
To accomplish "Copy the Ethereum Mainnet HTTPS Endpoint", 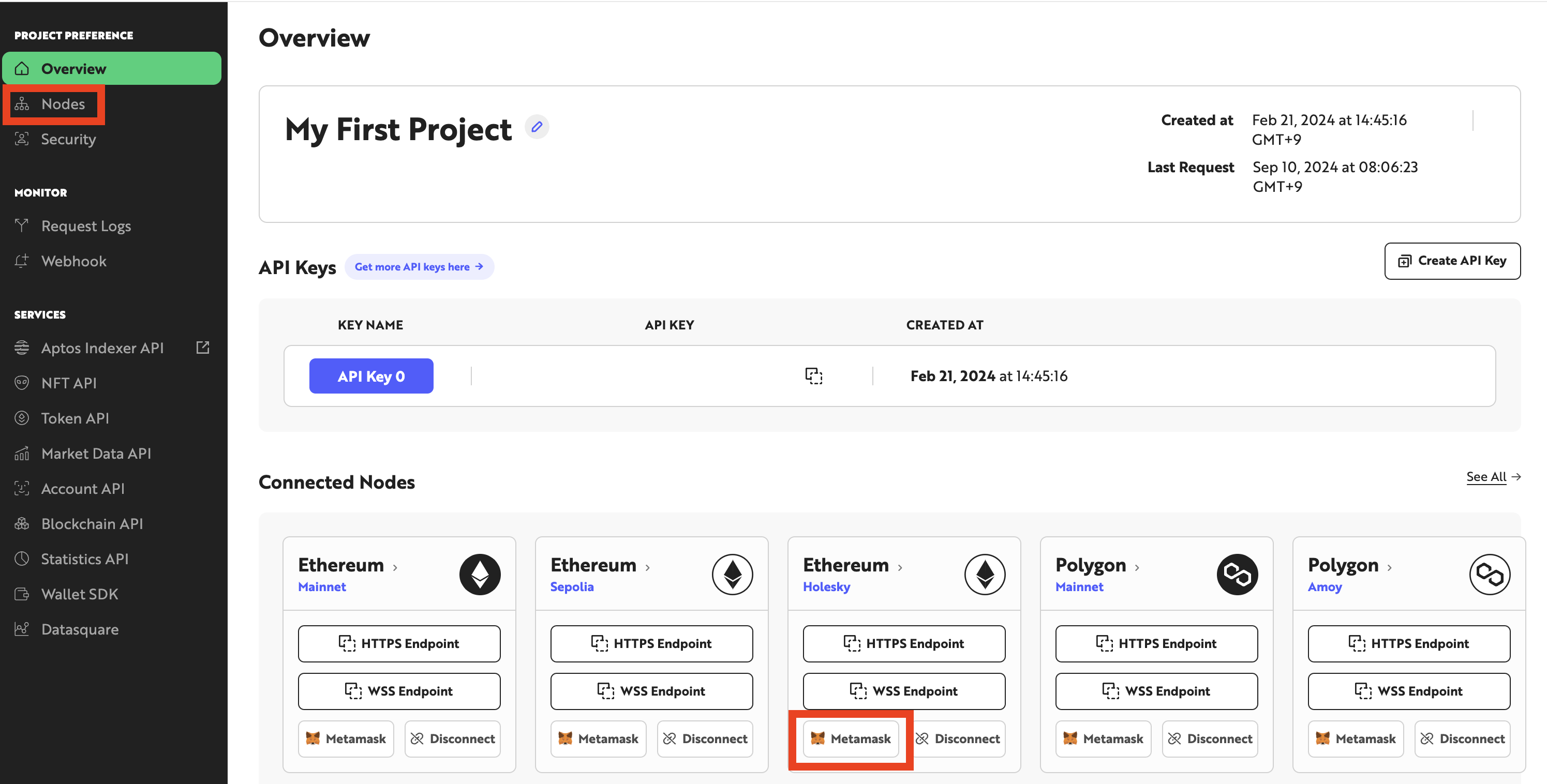I will (399, 643).
